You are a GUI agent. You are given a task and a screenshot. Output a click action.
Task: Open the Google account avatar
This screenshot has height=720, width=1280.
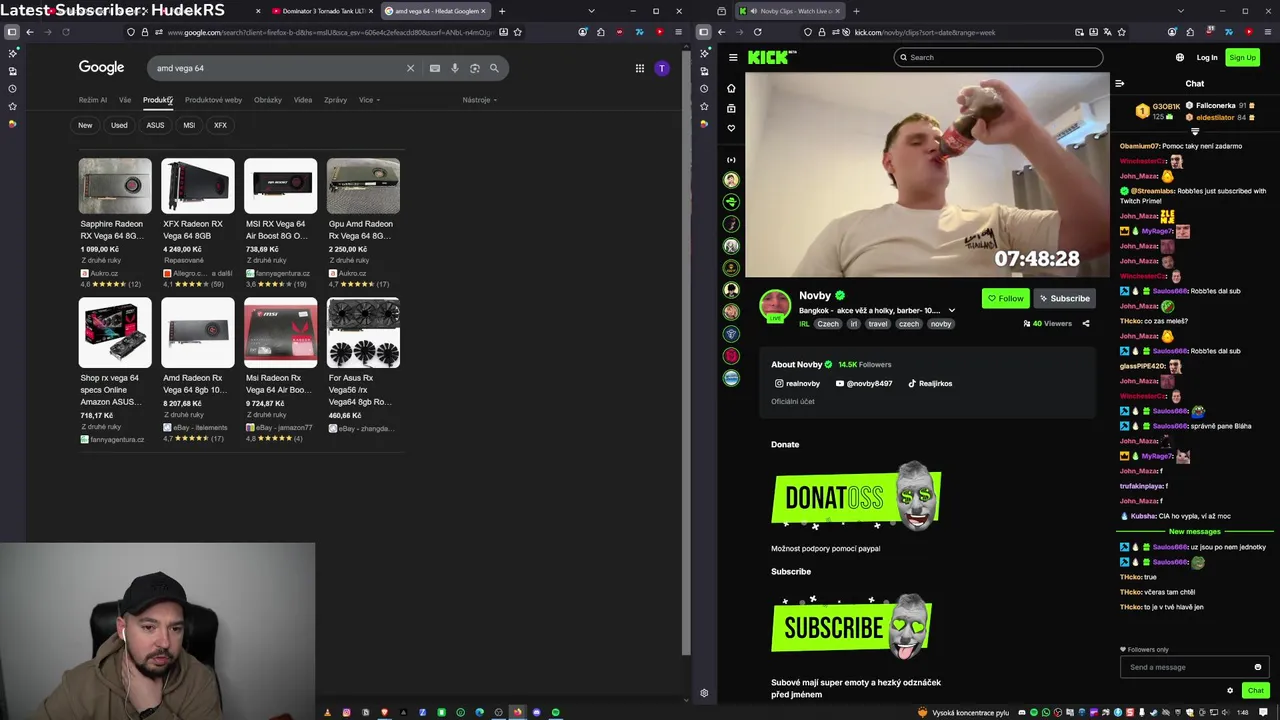(662, 68)
